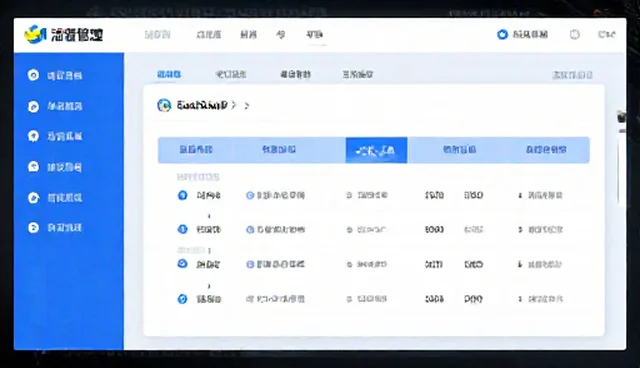The width and height of the screenshot is (640, 368).
Task: Click the last text link in the header
Action: 607,35
